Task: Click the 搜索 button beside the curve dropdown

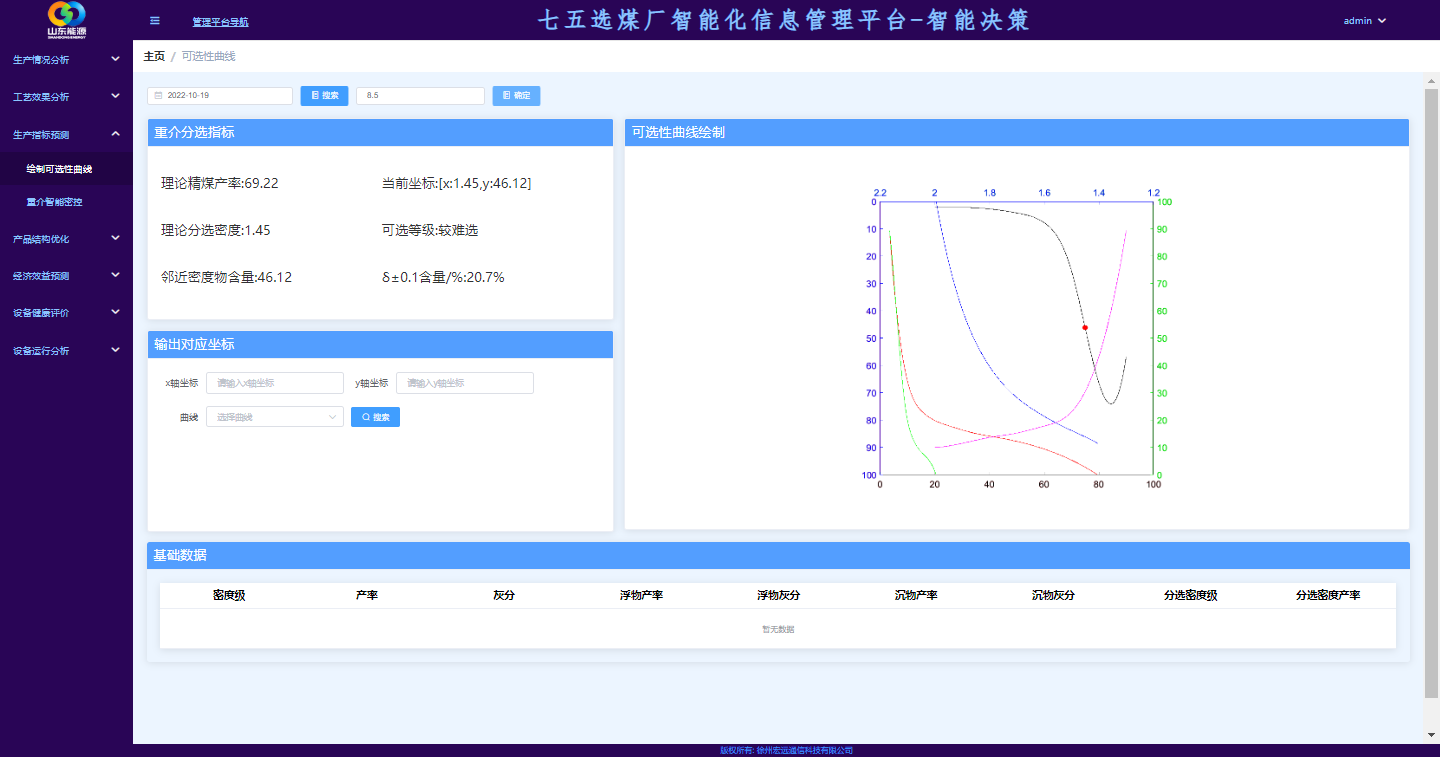Action: pyautogui.click(x=375, y=417)
